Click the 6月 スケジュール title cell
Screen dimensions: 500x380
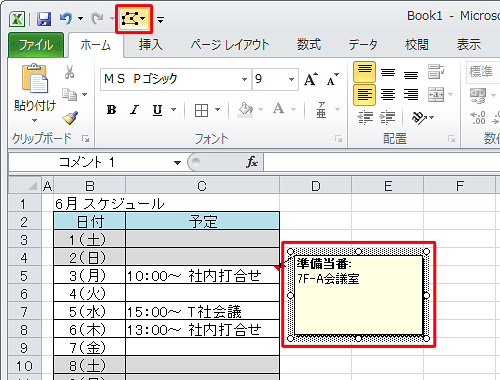(90, 204)
